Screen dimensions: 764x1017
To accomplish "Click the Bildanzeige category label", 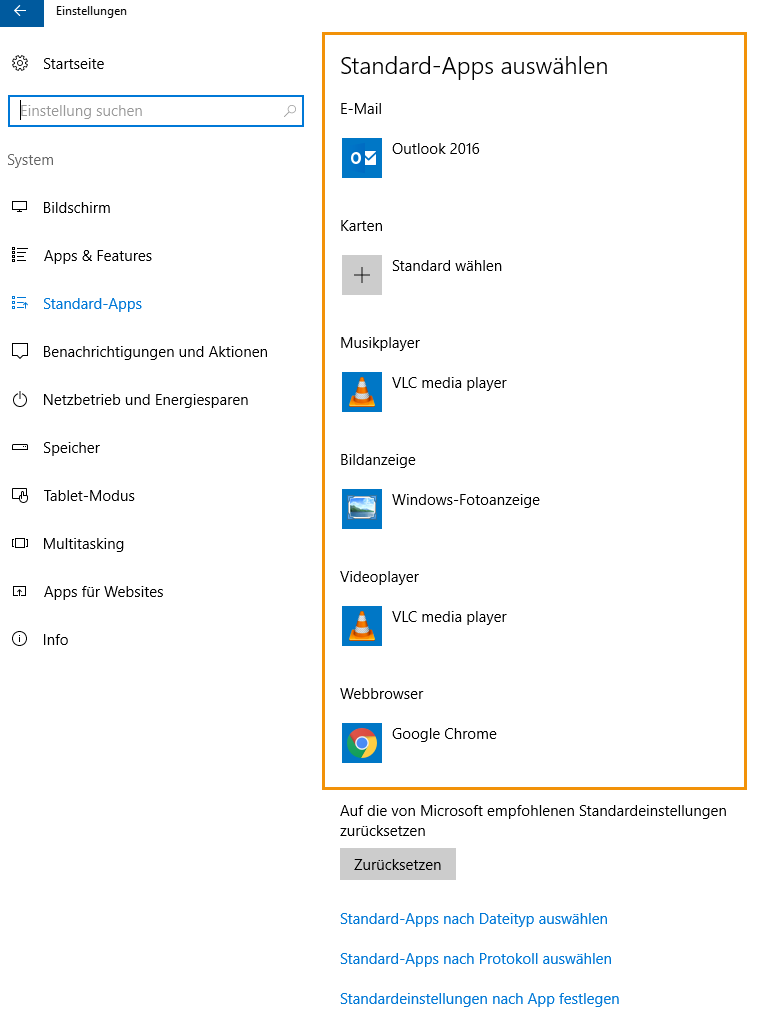I will [x=377, y=460].
